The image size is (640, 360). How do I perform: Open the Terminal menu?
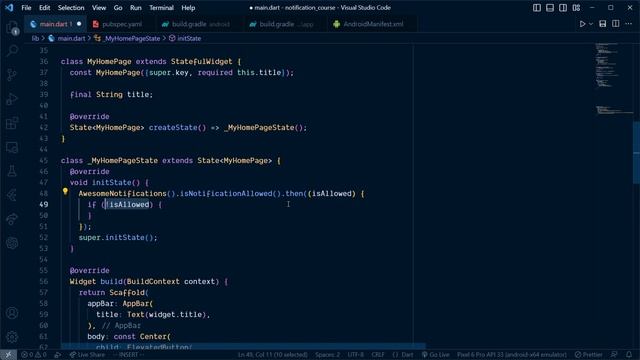(x=161, y=8)
